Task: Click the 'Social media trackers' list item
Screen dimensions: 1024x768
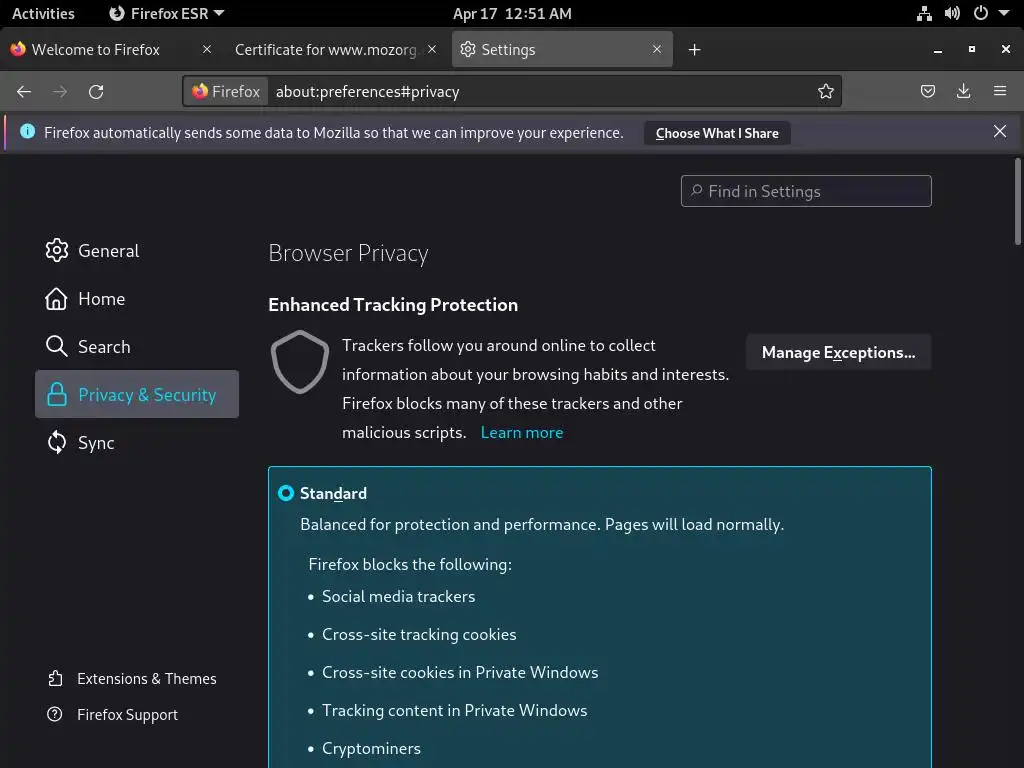Action: click(398, 596)
